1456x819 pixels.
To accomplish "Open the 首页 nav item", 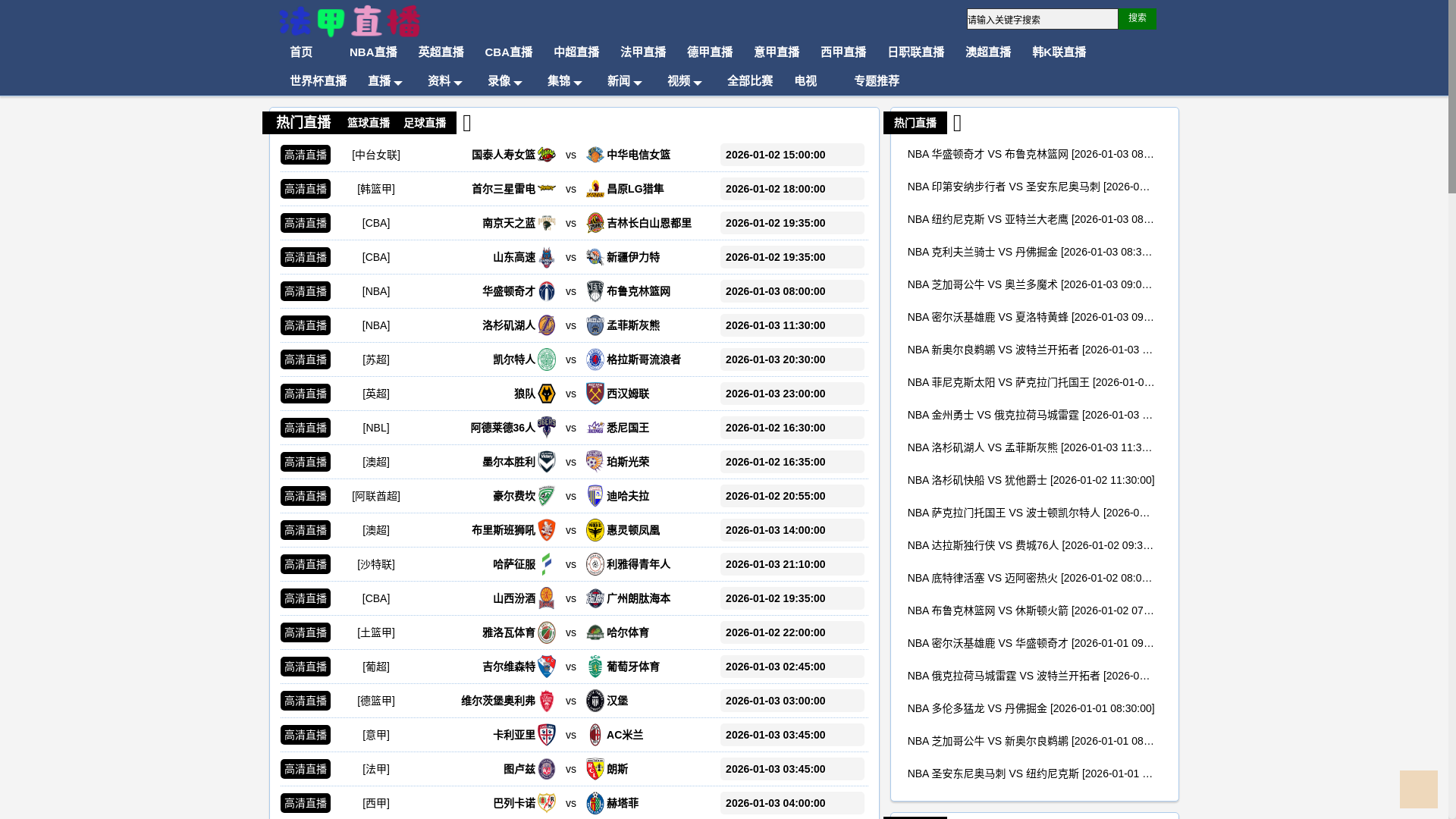I will coord(301,52).
